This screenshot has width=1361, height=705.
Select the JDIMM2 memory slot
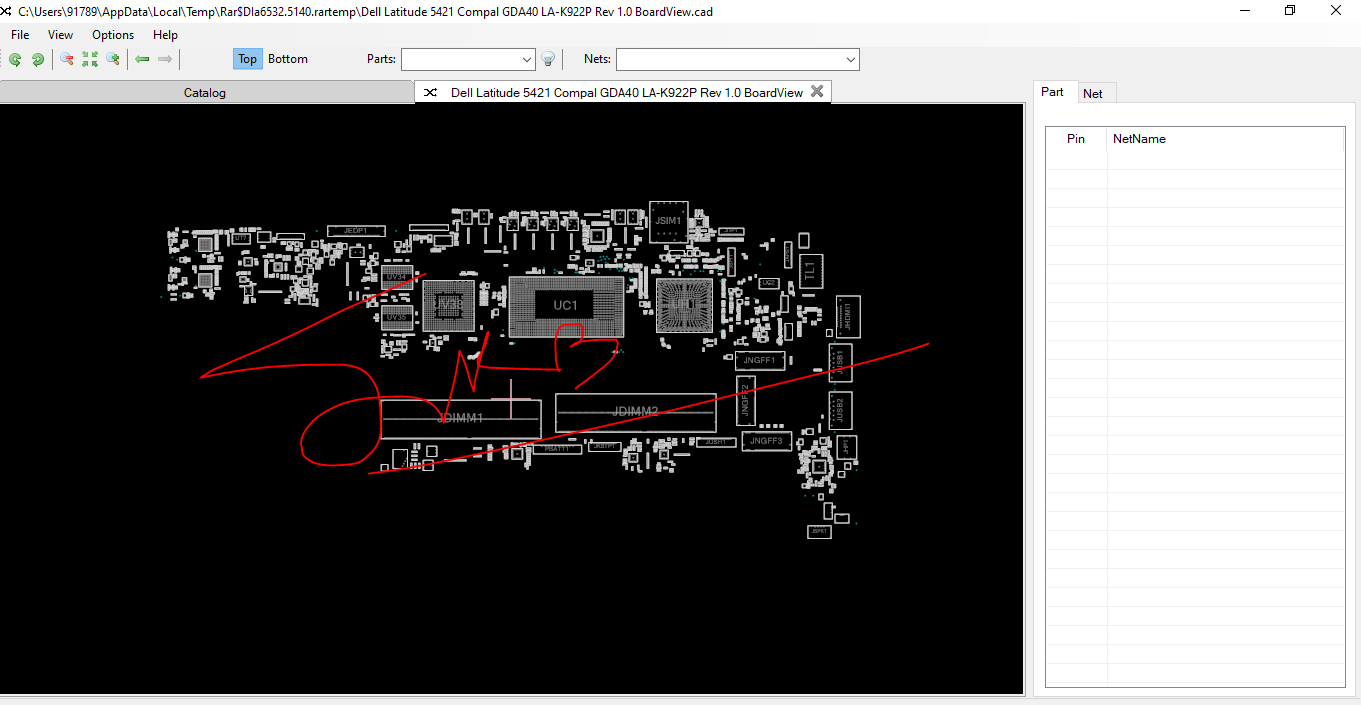pos(636,412)
